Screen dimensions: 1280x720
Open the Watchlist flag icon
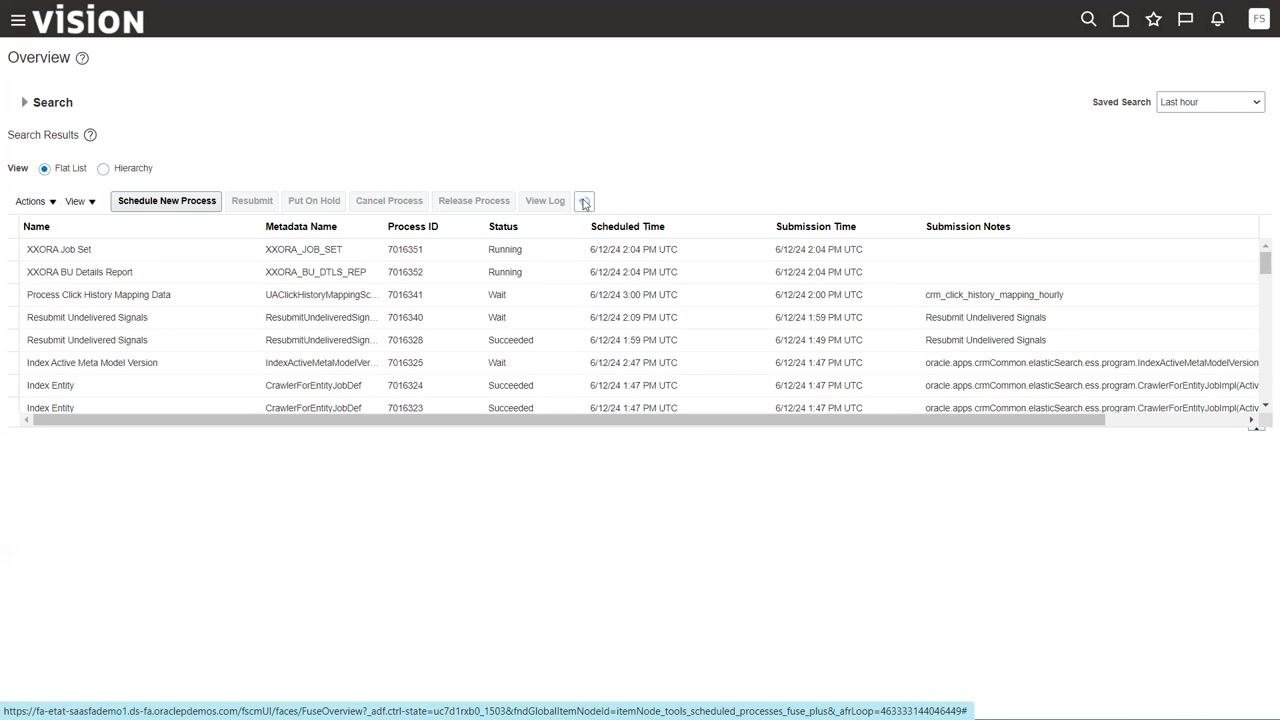(x=1185, y=19)
